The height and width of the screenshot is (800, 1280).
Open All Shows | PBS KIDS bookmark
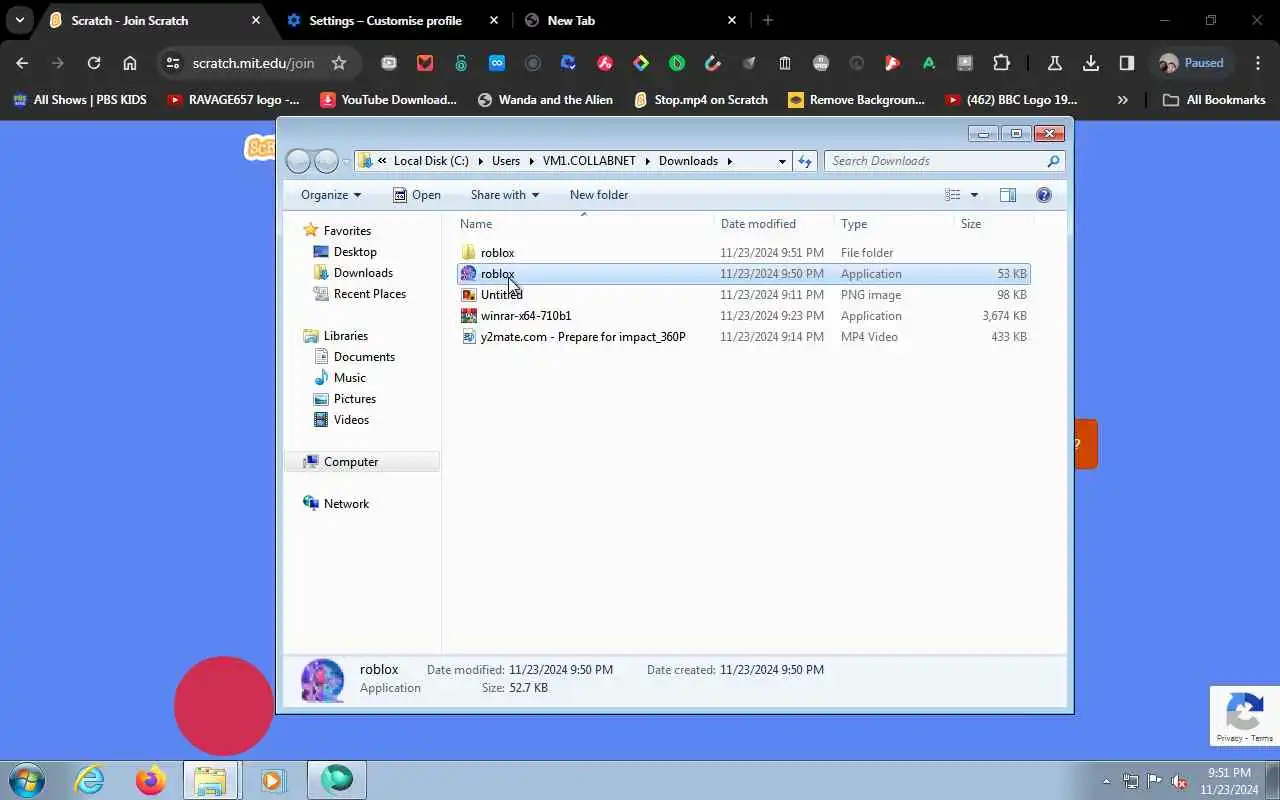79,100
